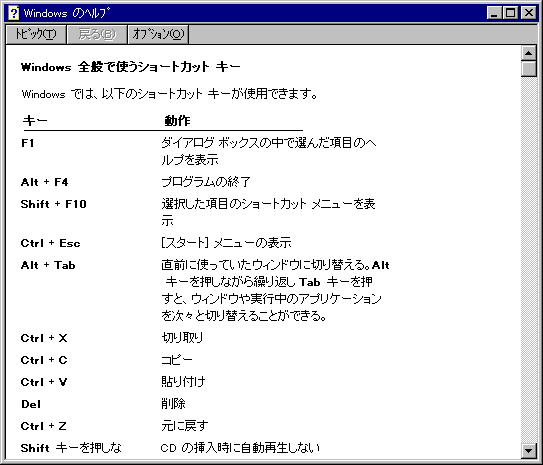Click the empty scrollbar track below the thumb
Viewport: 543px width, 465px height.
click(528, 260)
